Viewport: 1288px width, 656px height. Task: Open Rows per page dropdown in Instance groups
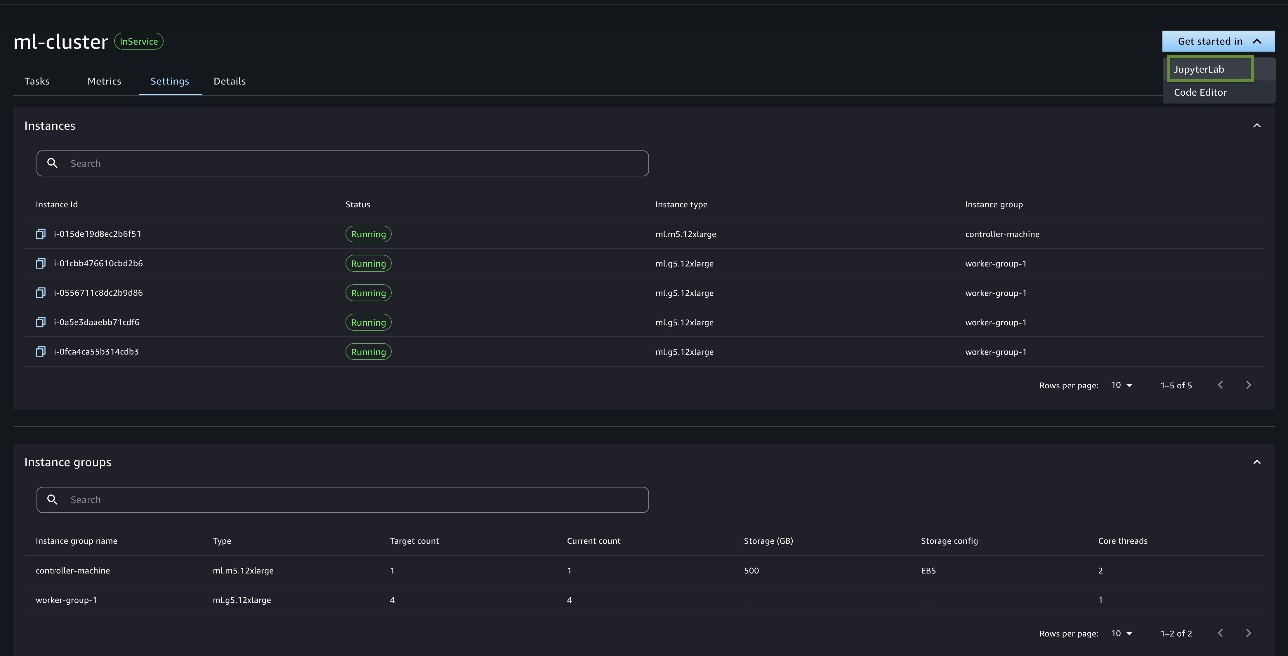point(1122,633)
